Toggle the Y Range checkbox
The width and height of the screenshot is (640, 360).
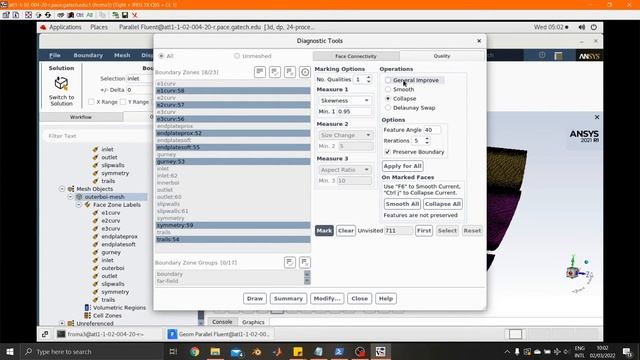click(x=123, y=102)
